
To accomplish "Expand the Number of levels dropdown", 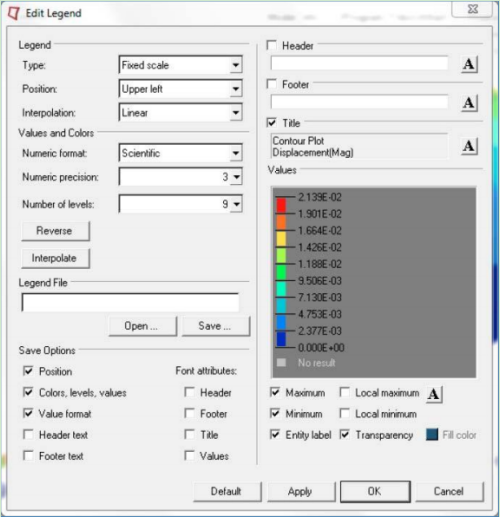I will pyautogui.click(x=180, y=204).
